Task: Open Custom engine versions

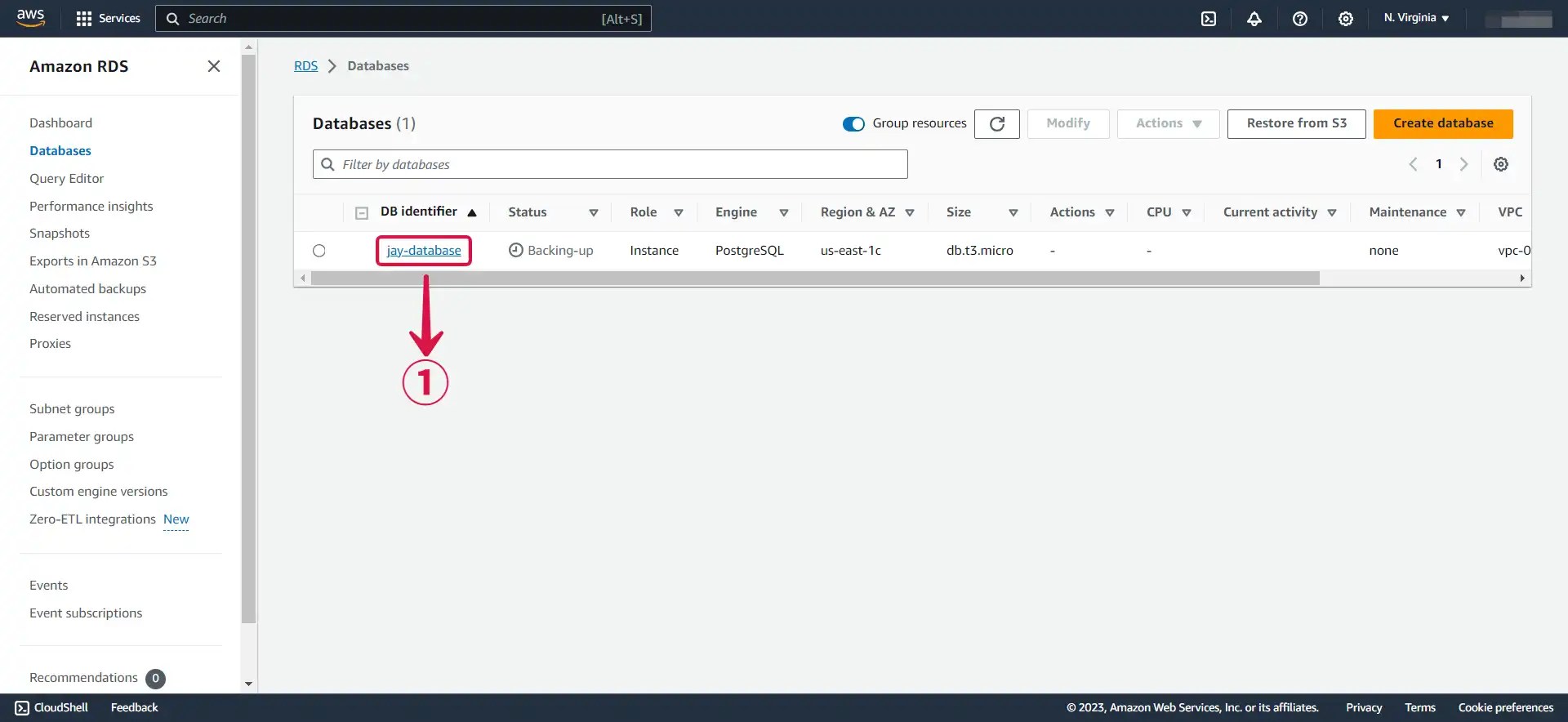Action: pos(98,491)
